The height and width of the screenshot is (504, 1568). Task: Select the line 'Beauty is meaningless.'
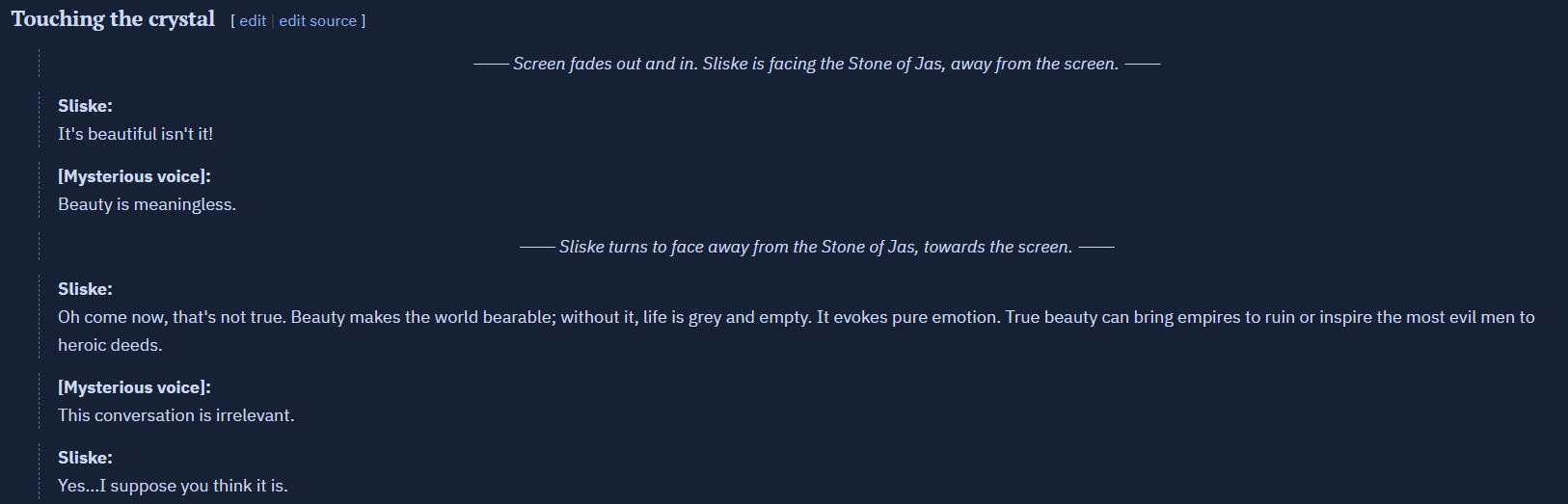[147, 204]
